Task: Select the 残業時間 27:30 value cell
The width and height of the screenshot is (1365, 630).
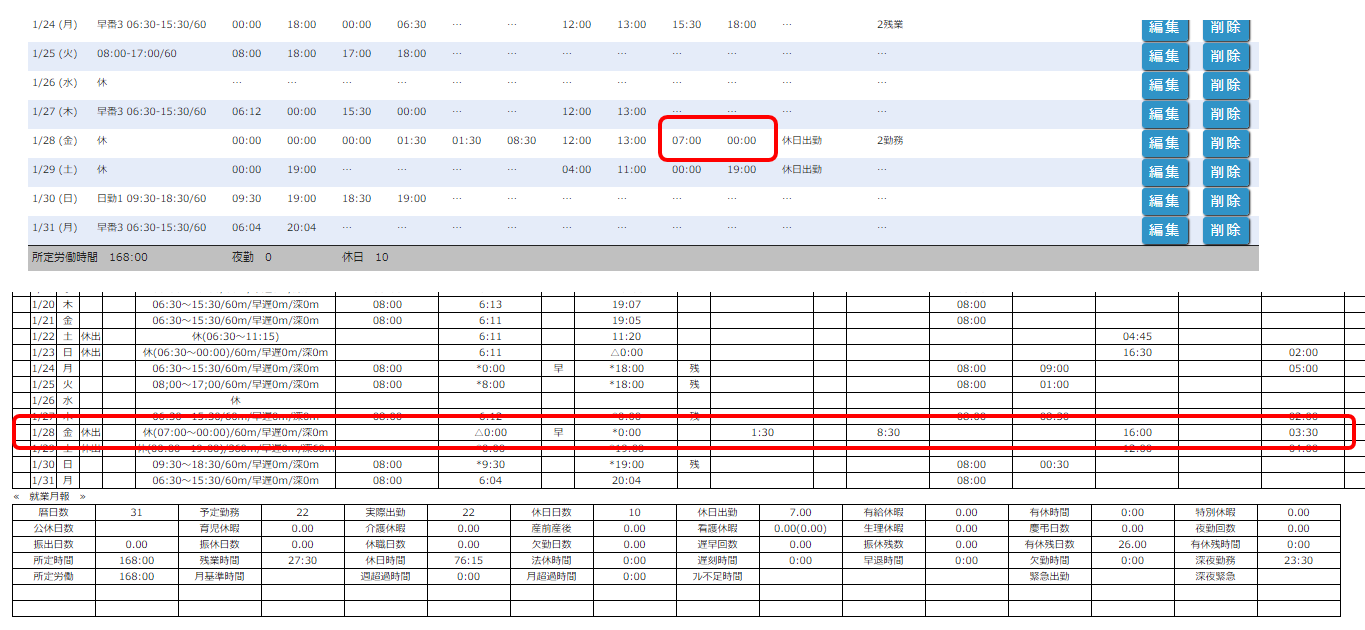Action: pyautogui.click(x=303, y=560)
